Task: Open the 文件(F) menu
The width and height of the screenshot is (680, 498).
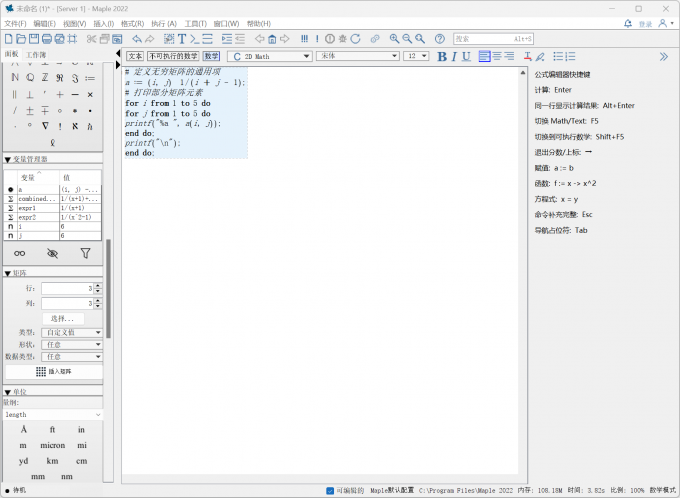Action: pos(15,23)
